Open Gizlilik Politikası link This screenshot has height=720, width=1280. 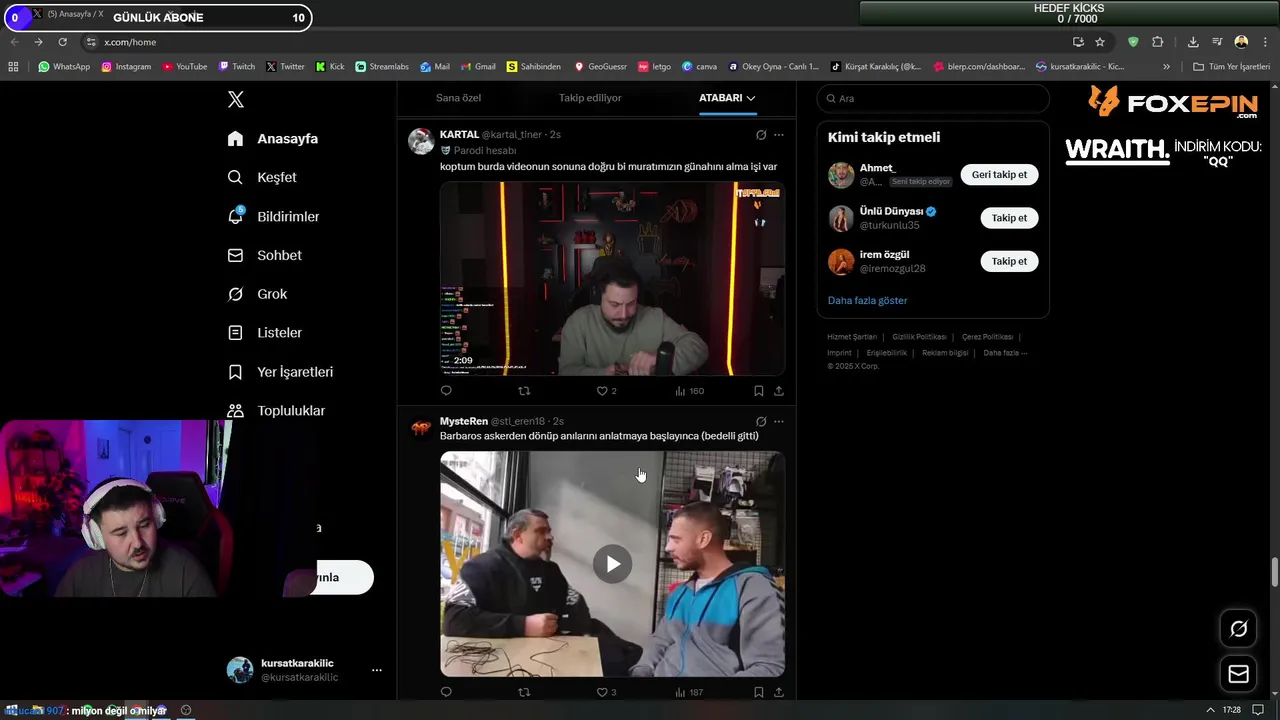919,337
